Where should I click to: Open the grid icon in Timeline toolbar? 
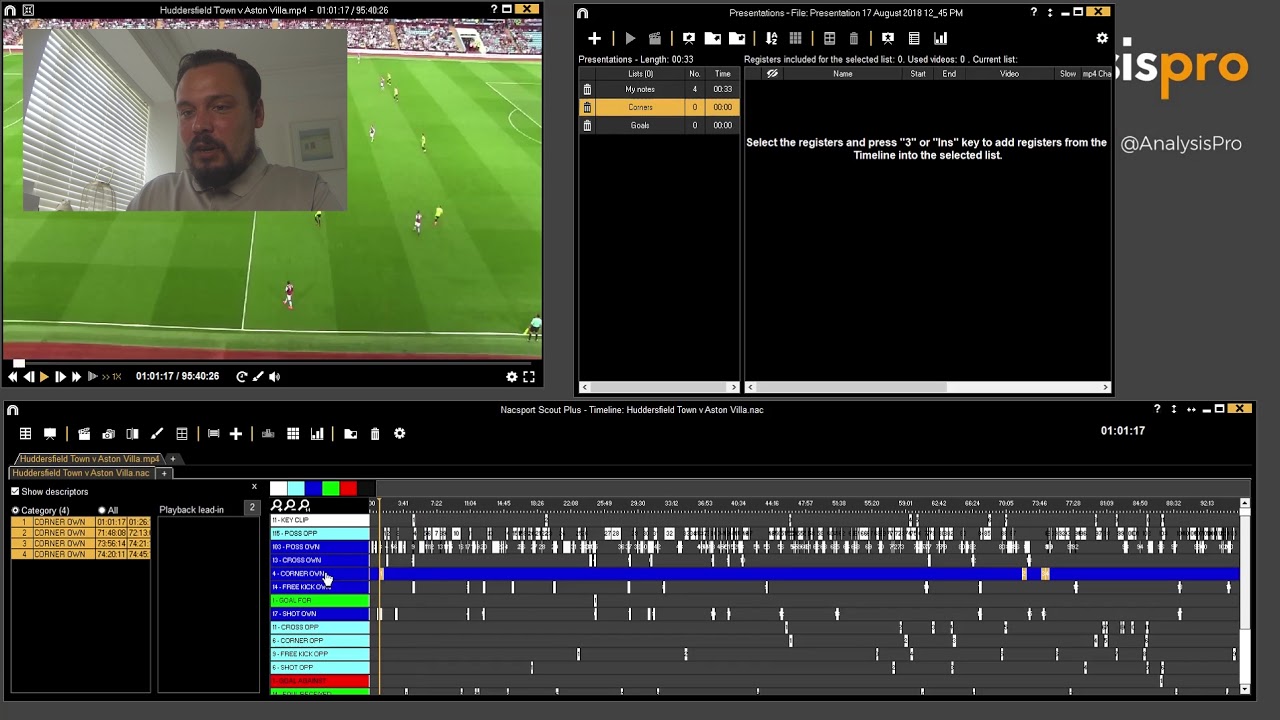[x=293, y=434]
